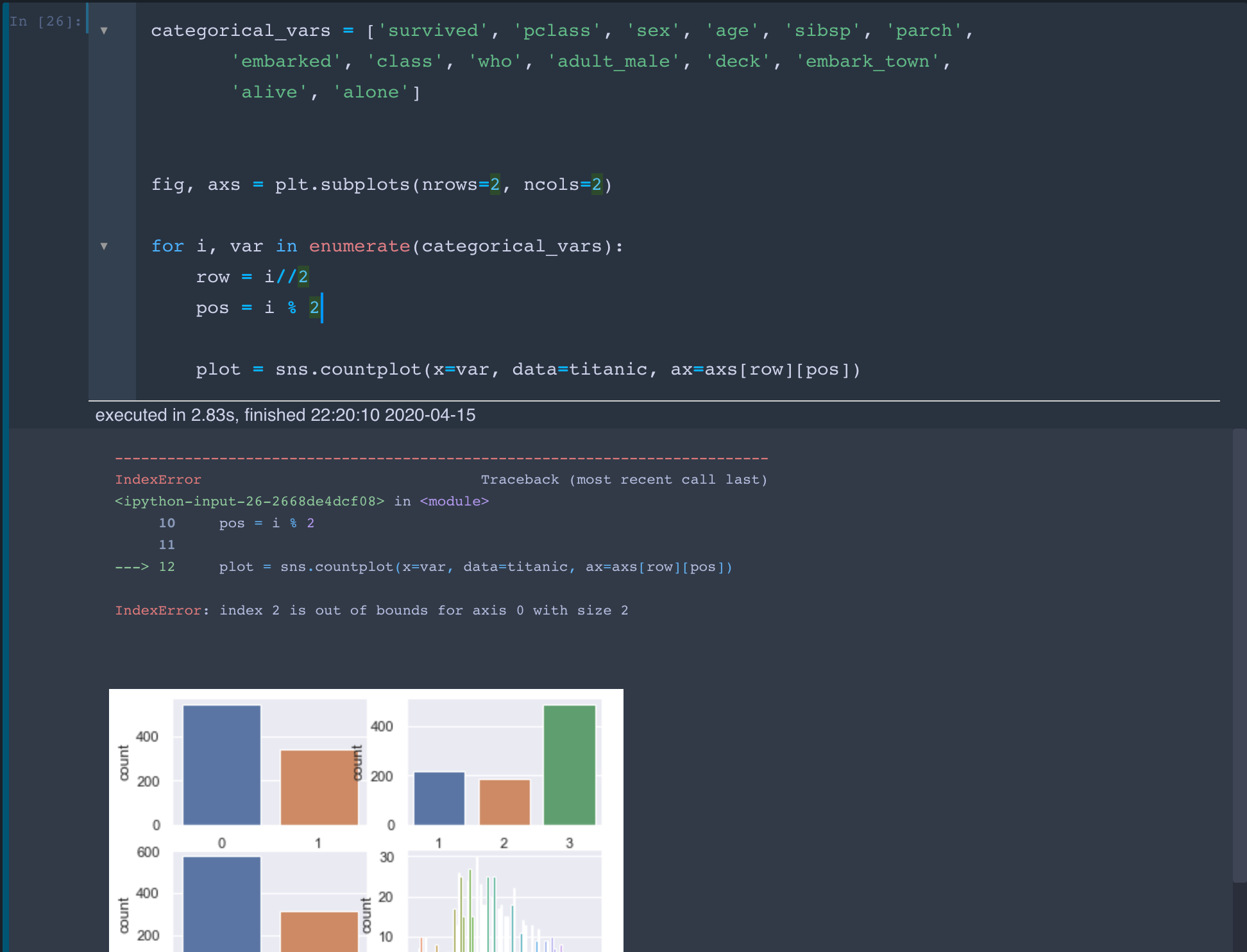The height and width of the screenshot is (952, 1247).
Task: Collapse the for loop fold triangle
Action: (104, 246)
